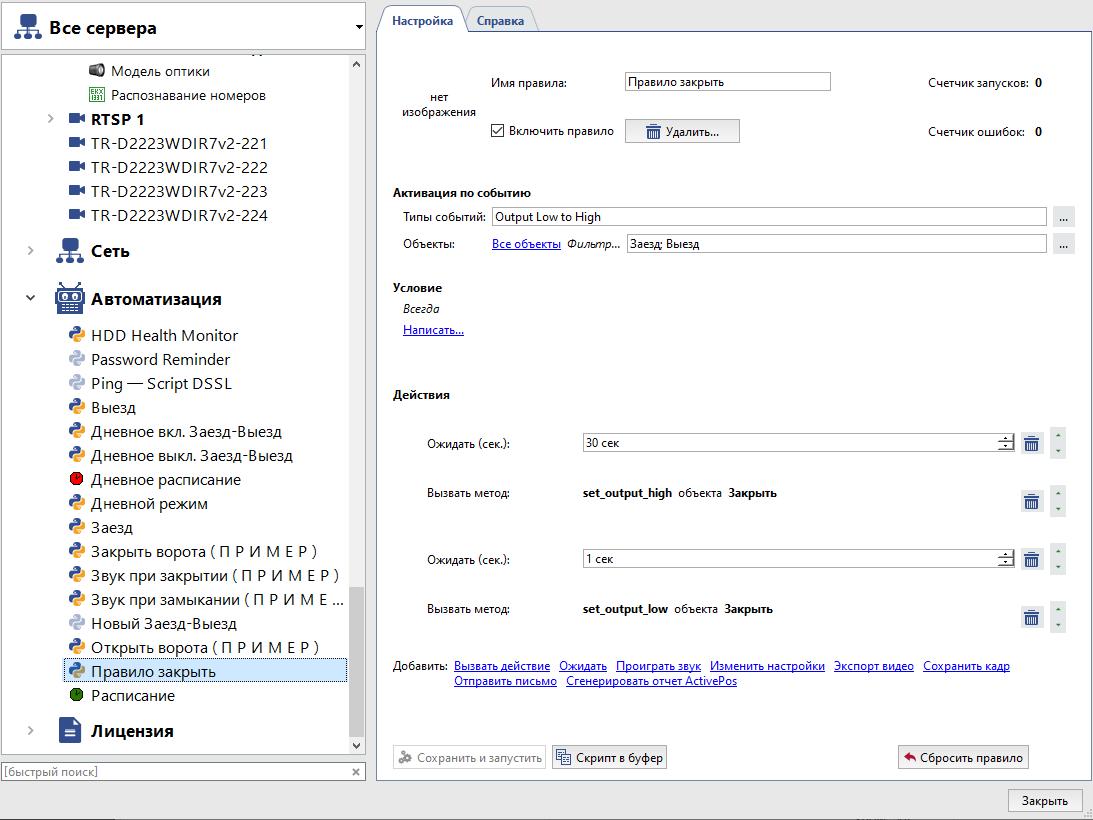This screenshot has width=1093, height=820.
Task: Open the All servers dropdown arrow
Action: coord(358,28)
